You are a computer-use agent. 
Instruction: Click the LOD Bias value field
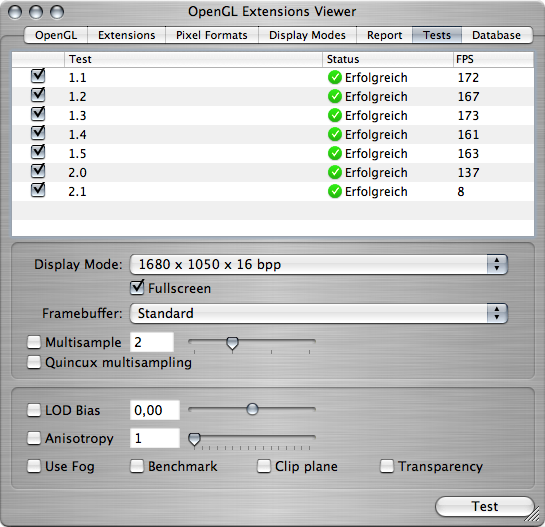pos(155,410)
